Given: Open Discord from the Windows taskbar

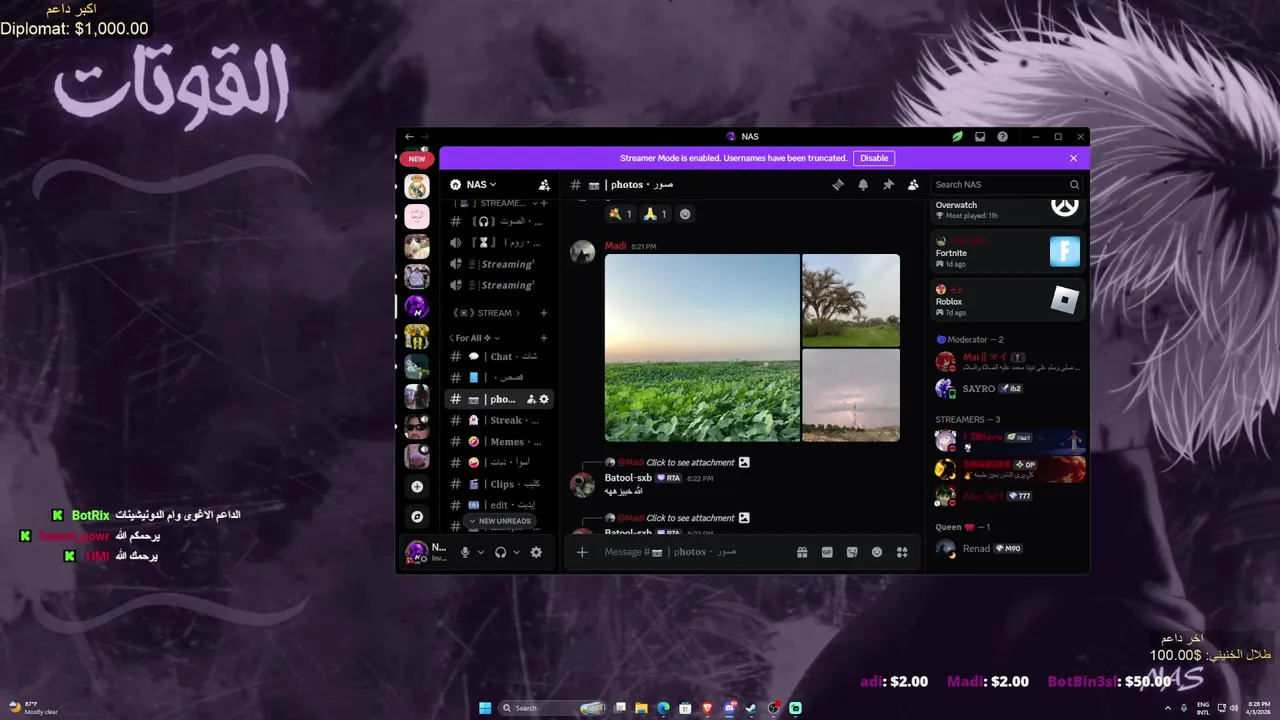Looking at the screenshot, I should tap(730, 708).
